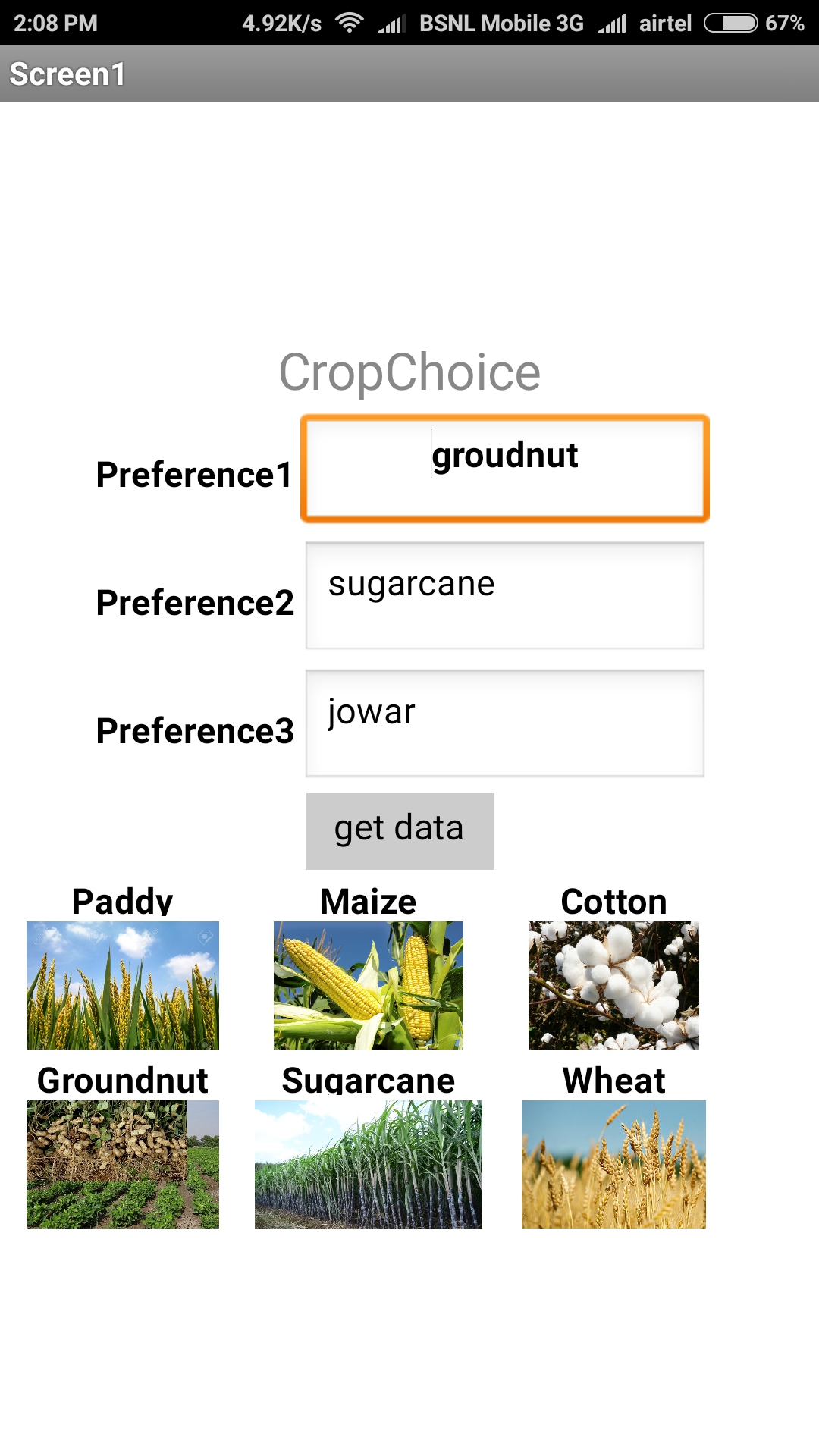This screenshot has width=819, height=1456.
Task: Tap the Preference1 label
Action: point(194,475)
